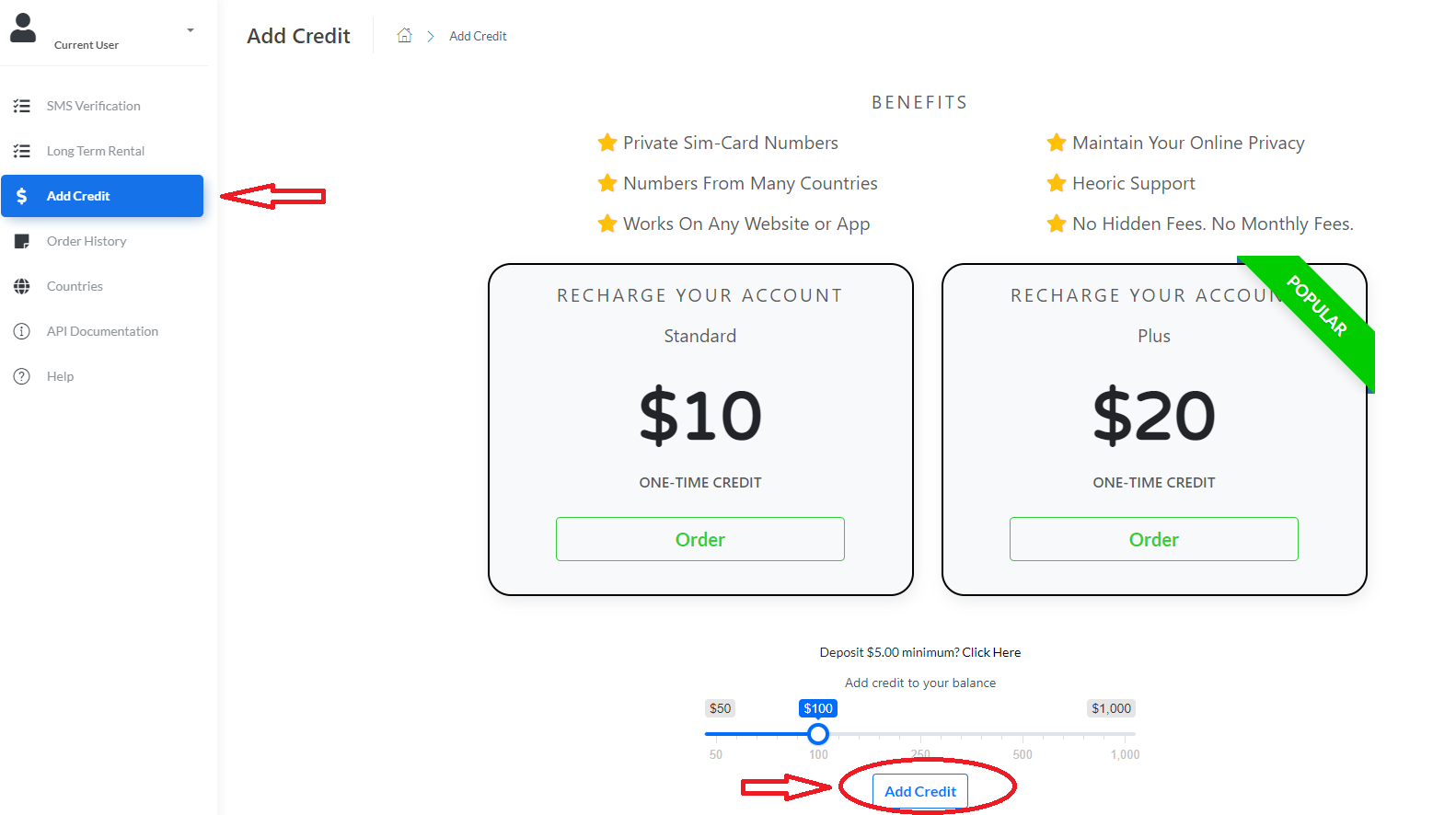This screenshot has width=1456, height=815.
Task: Click the globe icon for Countries
Action: coord(22,286)
